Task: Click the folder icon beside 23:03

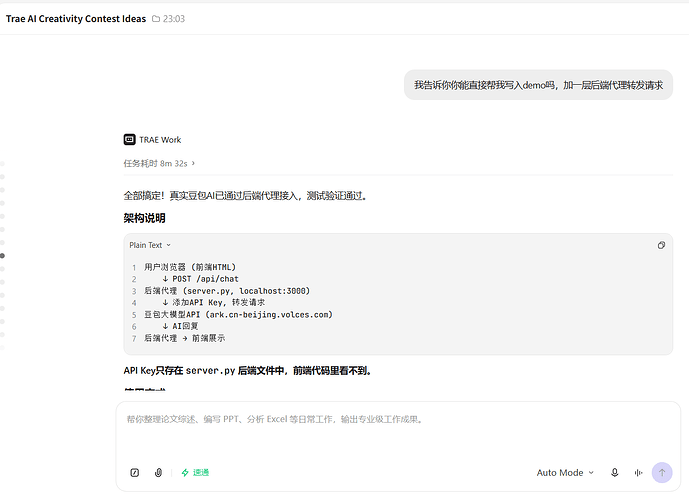Action: click(x=156, y=18)
